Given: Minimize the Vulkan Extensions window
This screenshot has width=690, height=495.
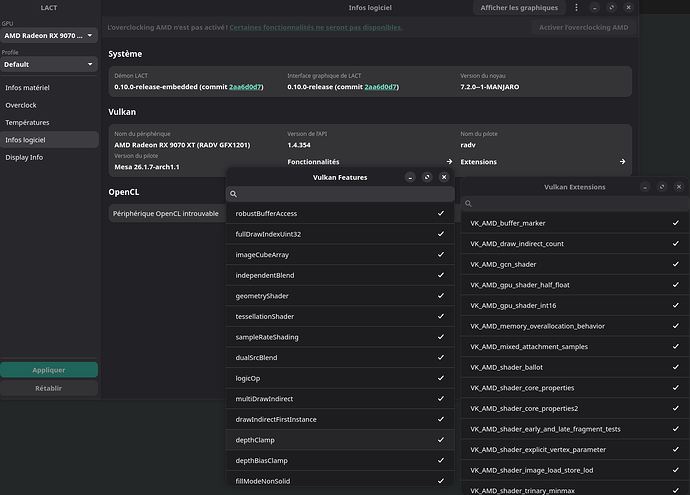Looking at the screenshot, I should point(645,187).
